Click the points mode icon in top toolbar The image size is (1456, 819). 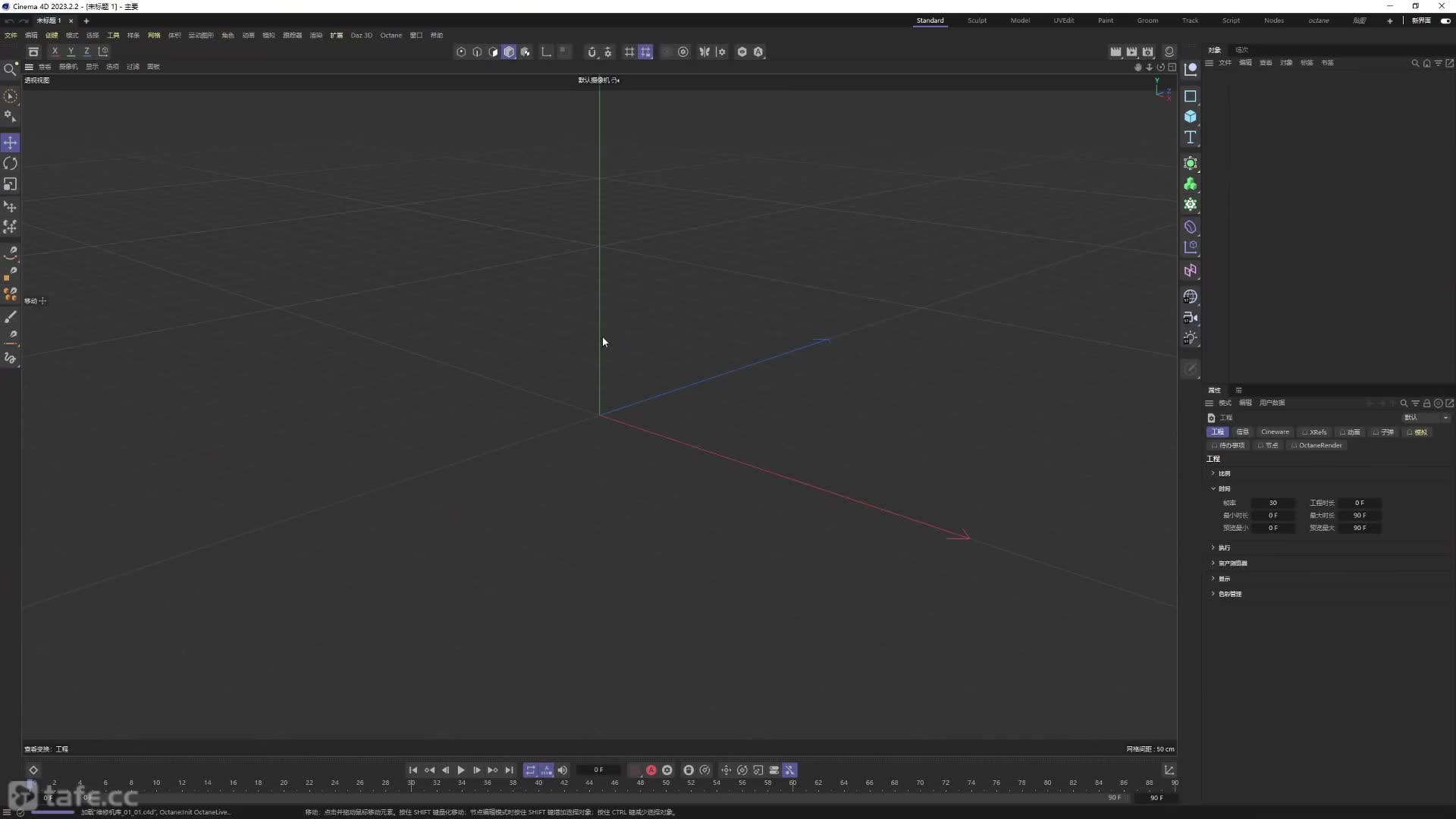pyautogui.click(x=461, y=52)
